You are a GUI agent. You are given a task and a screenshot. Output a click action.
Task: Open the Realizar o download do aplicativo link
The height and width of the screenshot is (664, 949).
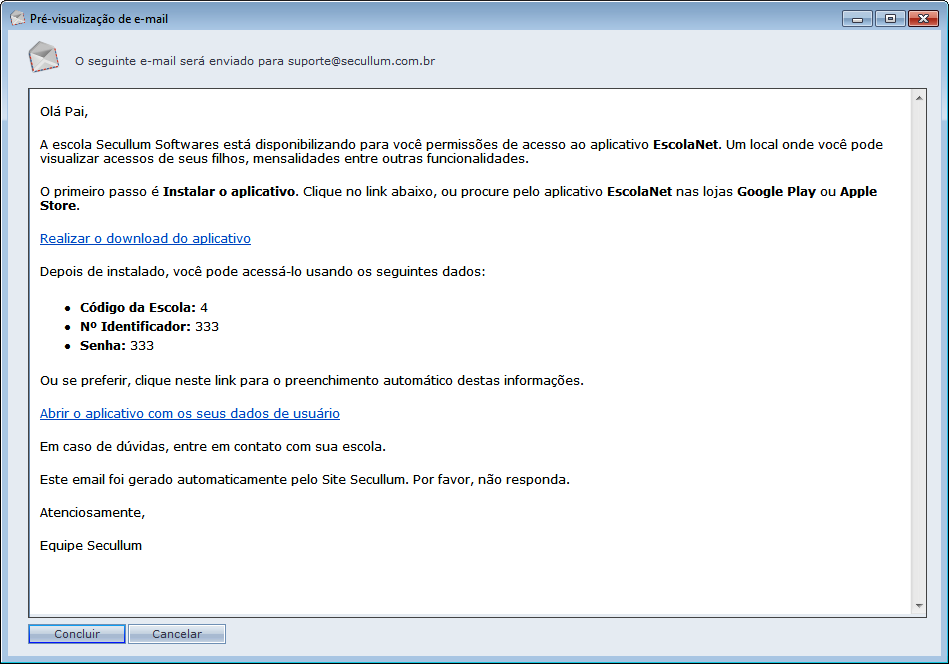pos(145,239)
